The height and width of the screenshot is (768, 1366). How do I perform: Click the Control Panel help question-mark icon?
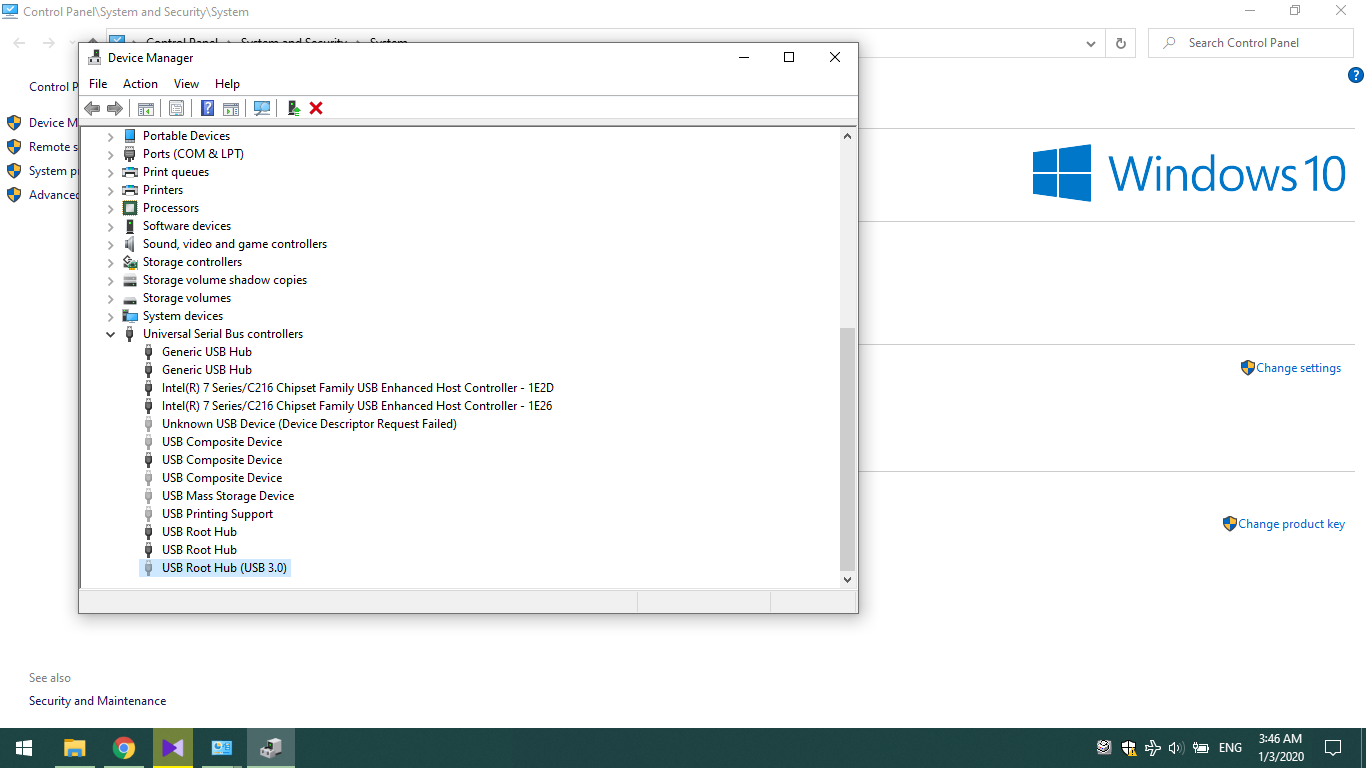[1356, 75]
